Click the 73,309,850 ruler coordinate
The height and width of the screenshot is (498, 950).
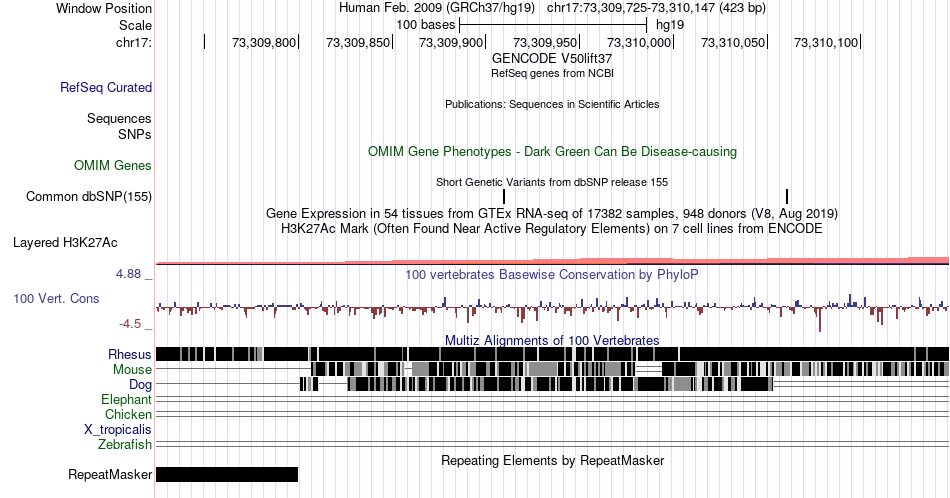click(x=357, y=42)
